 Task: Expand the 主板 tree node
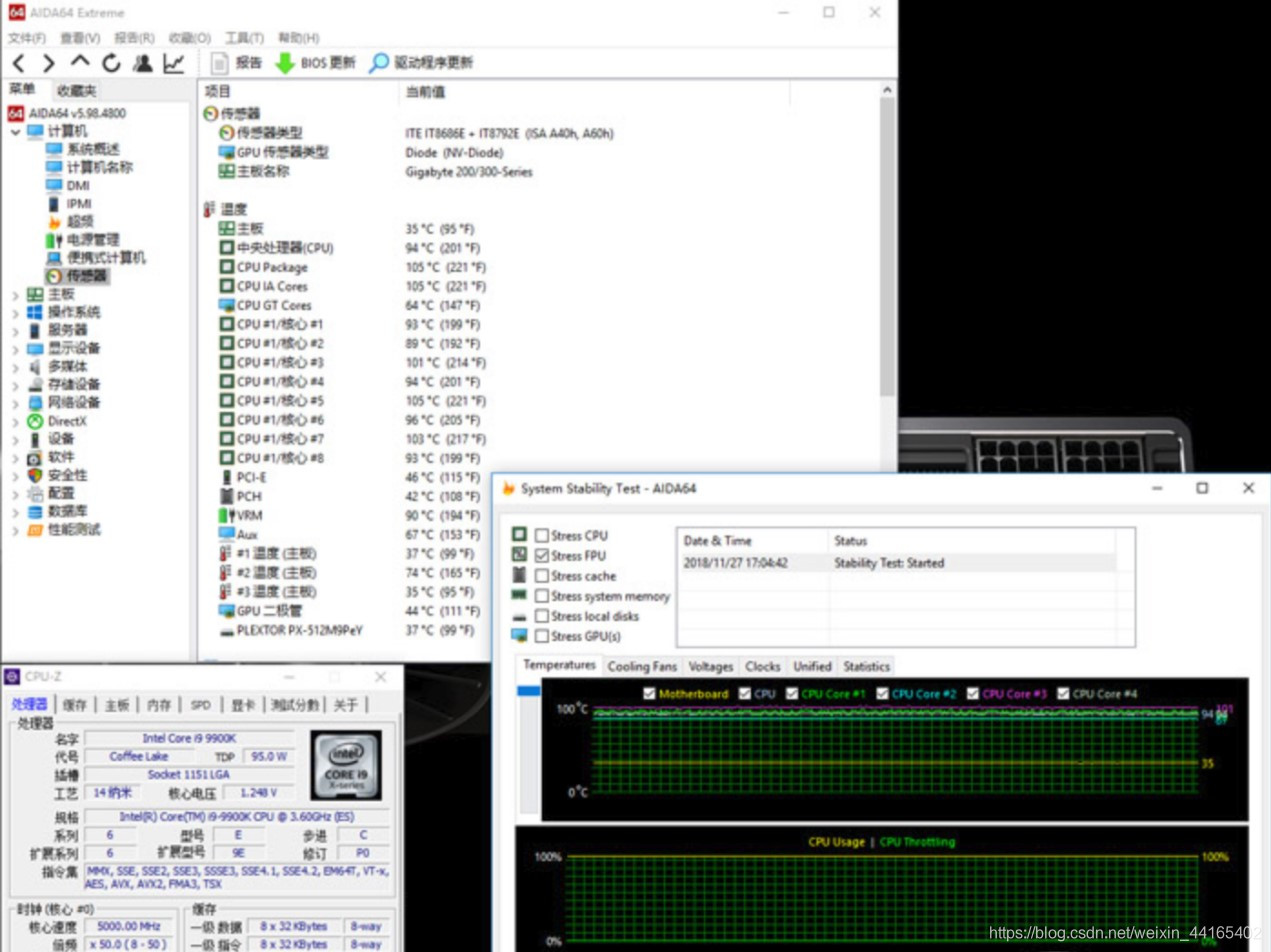(x=15, y=294)
